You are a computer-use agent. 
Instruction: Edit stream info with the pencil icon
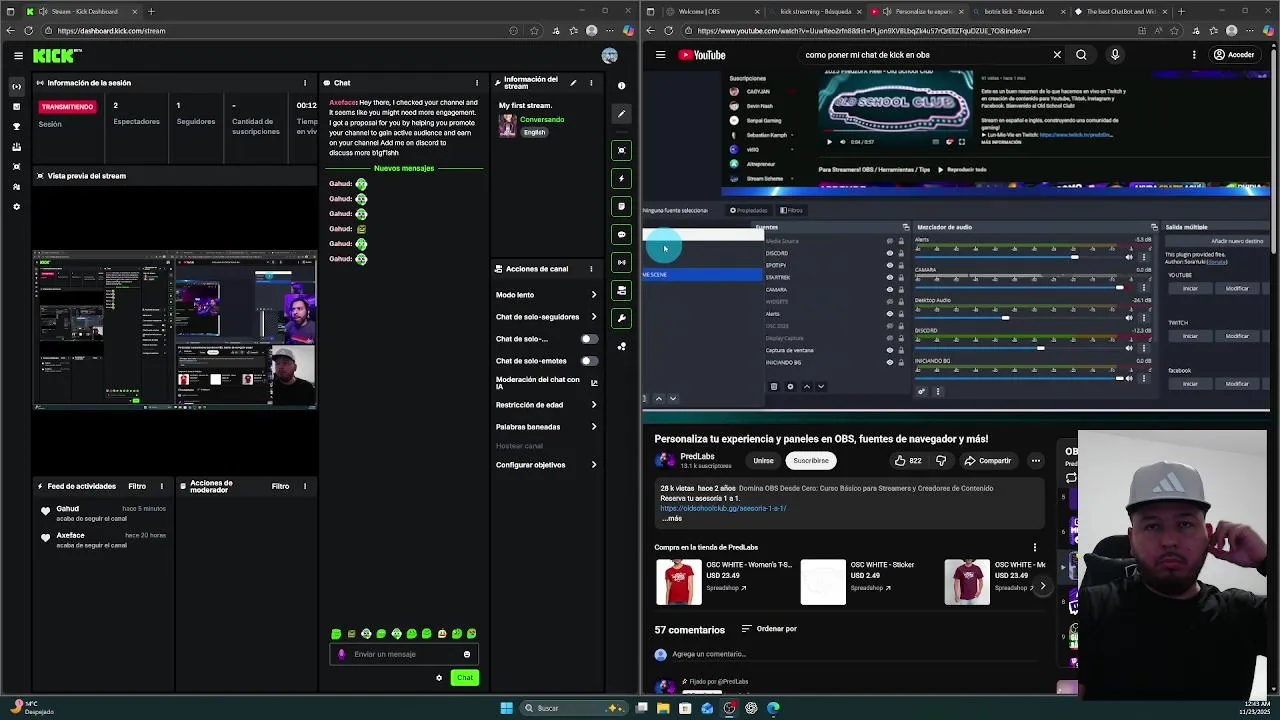[x=573, y=83]
